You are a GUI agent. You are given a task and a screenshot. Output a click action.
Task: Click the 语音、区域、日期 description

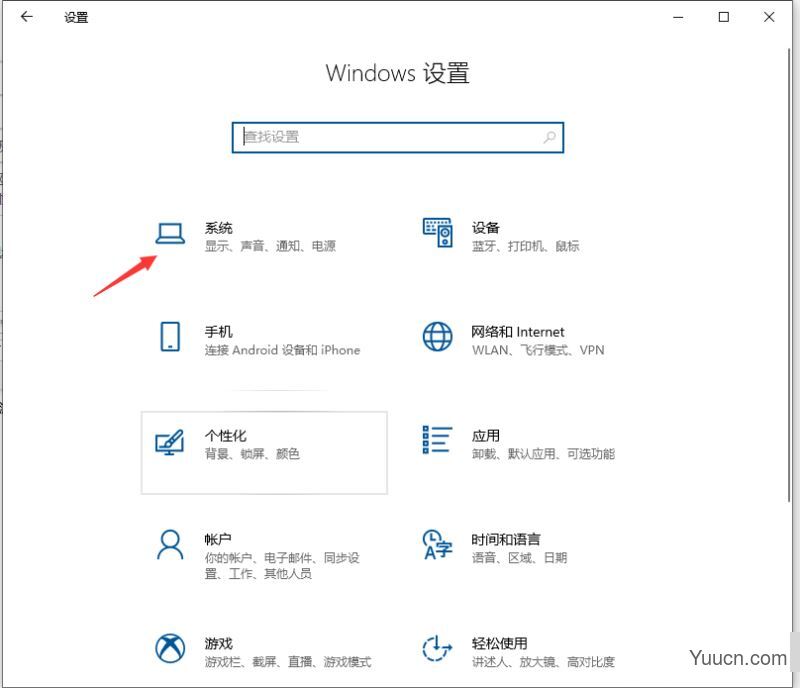click(519, 557)
